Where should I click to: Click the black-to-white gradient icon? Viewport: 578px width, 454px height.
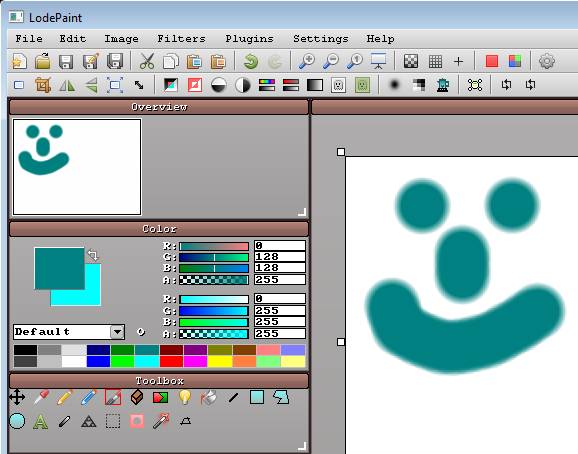click(315, 85)
